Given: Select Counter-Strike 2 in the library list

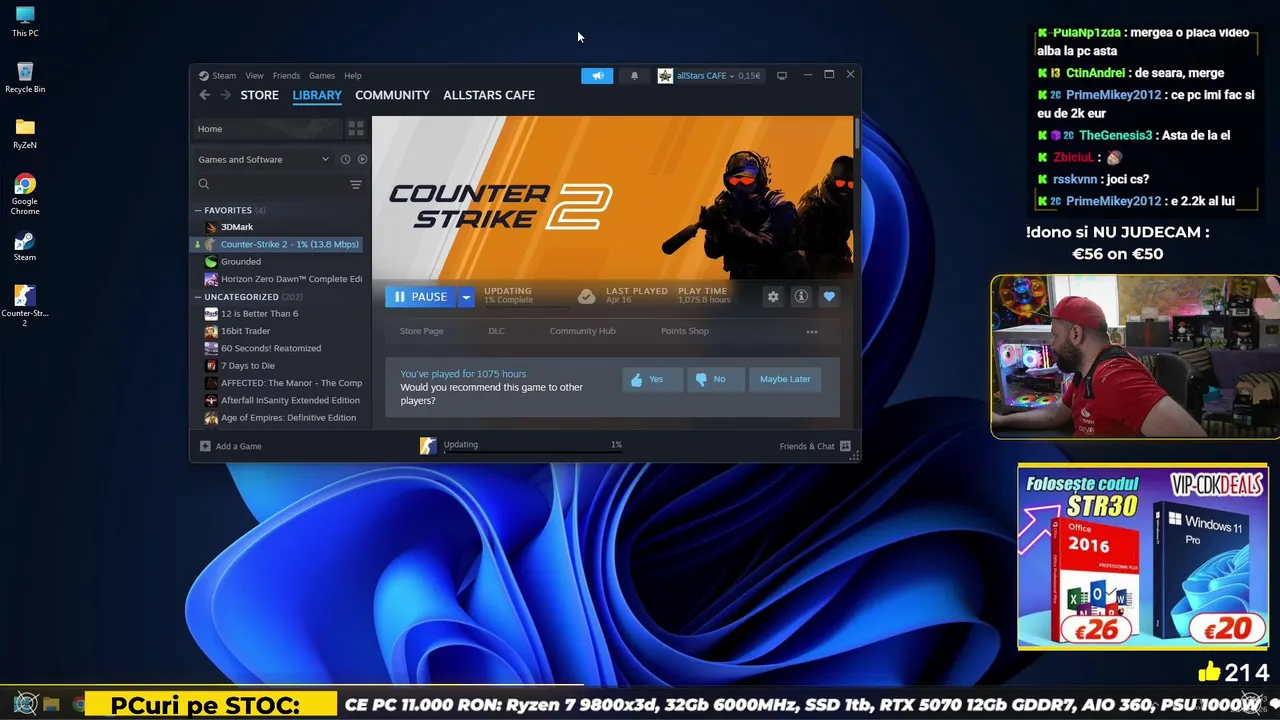Looking at the screenshot, I should point(278,244).
